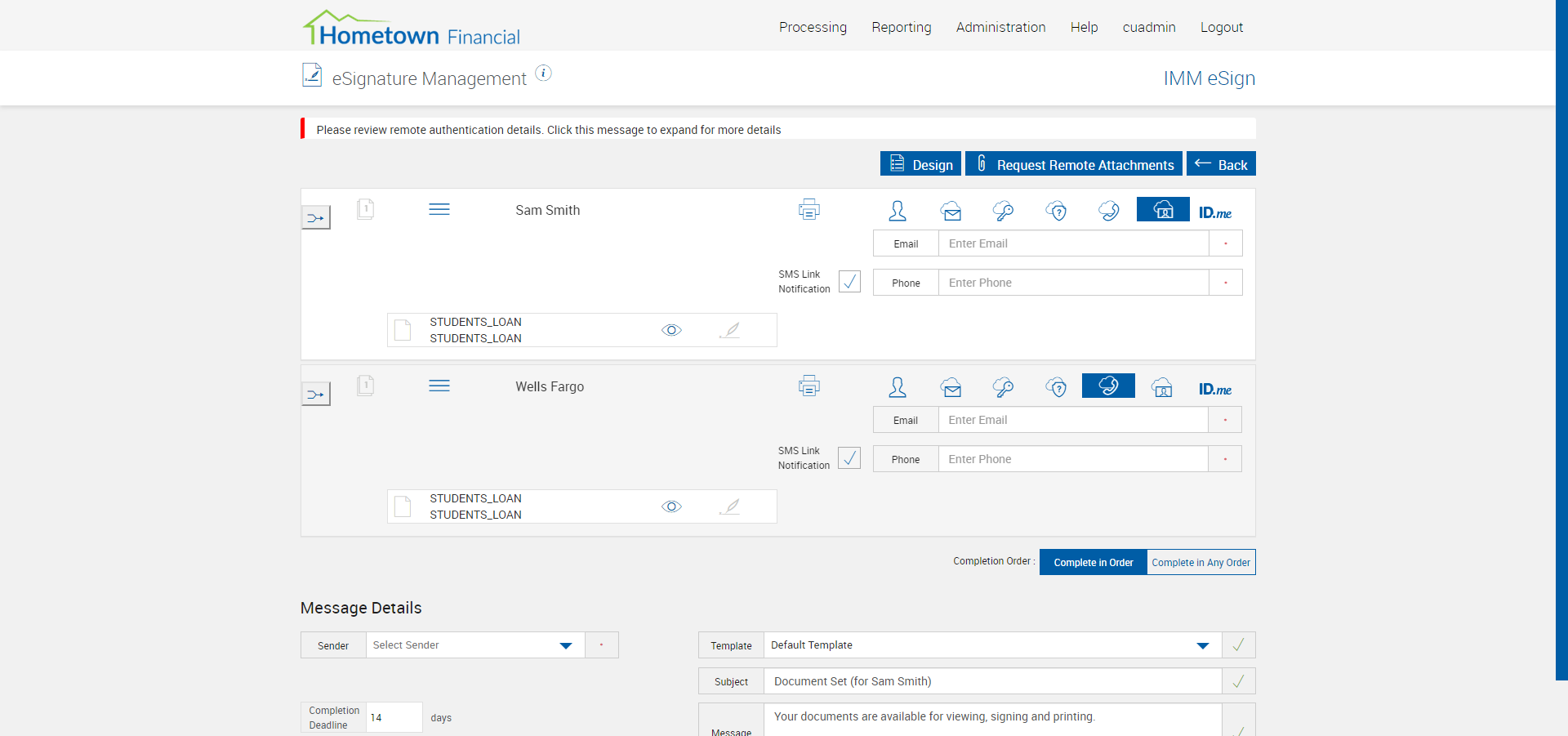This screenshot has height=736, width=1568.
Task: Open the Reporting menu
Action: pos(901,27)
